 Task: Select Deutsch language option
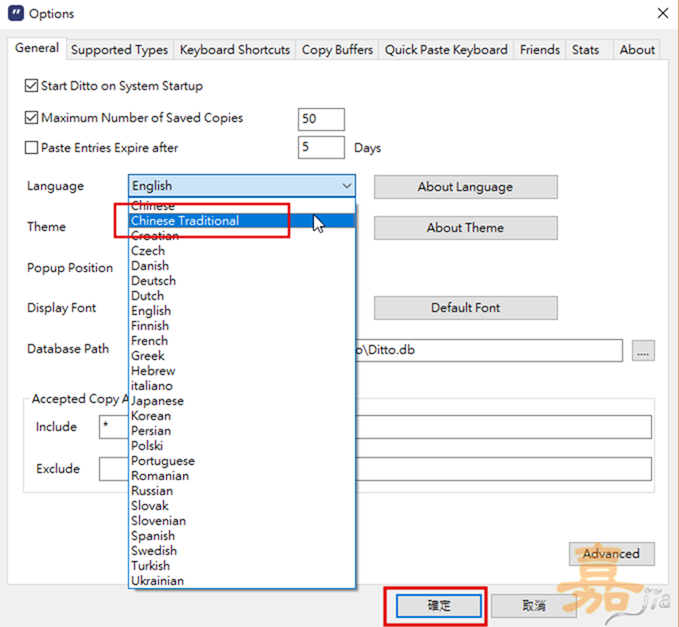point(242,281)
